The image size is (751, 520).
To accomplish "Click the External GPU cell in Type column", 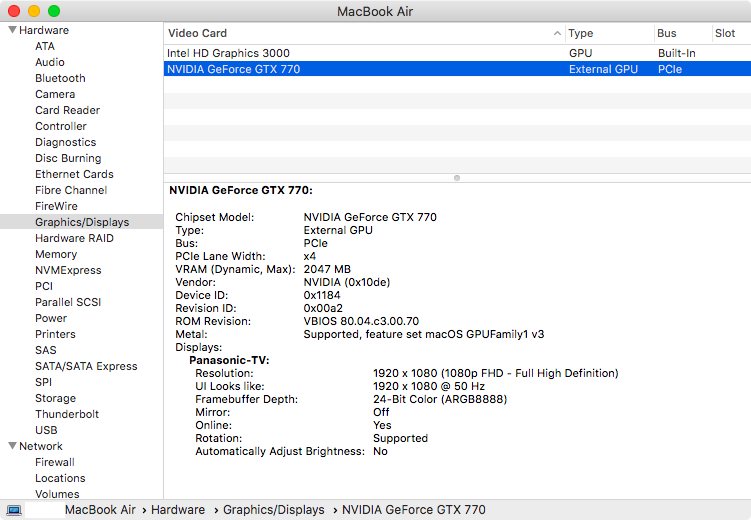I will pyautogui.click(x=603, y=69).
